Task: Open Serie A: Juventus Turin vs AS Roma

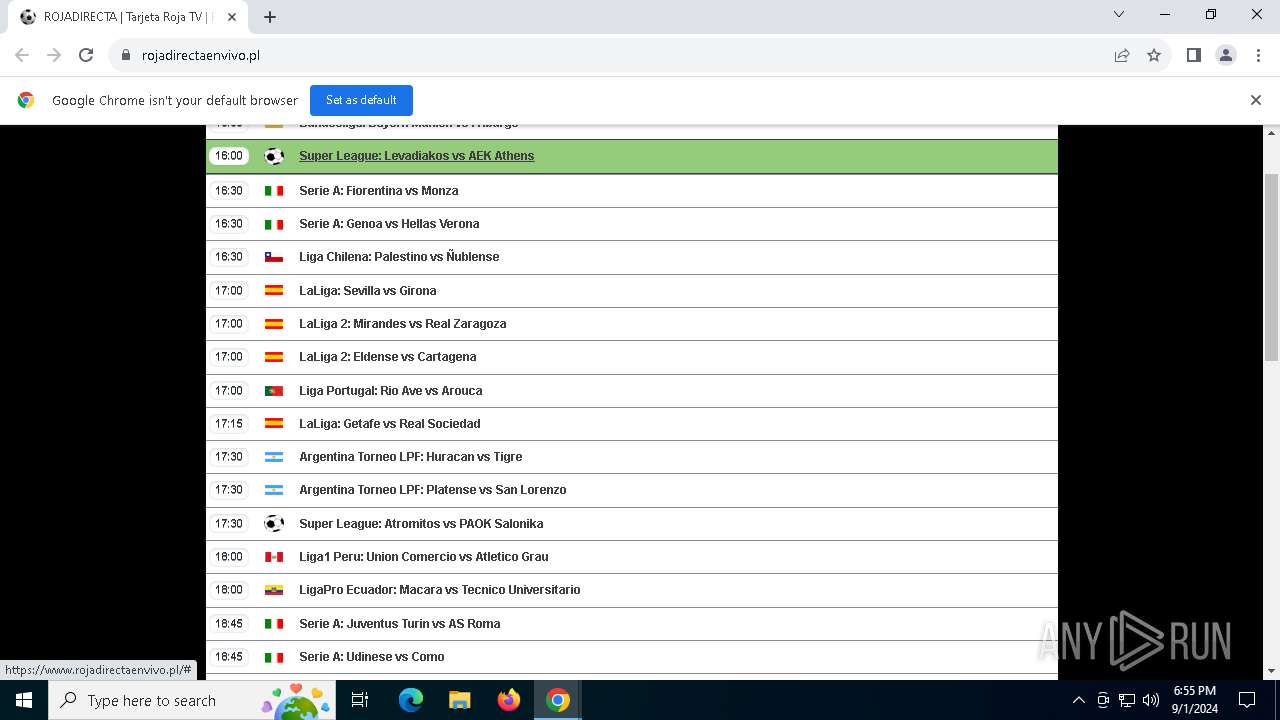Action: click(x=400, y=624)
